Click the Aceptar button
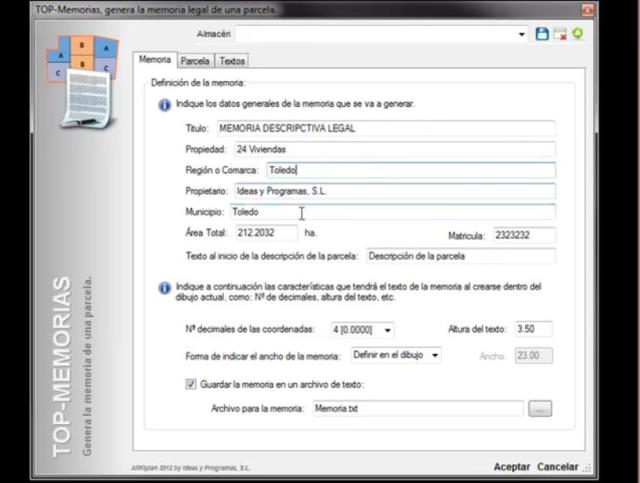This screenshot has width=640, height=483. coord(511,467)
